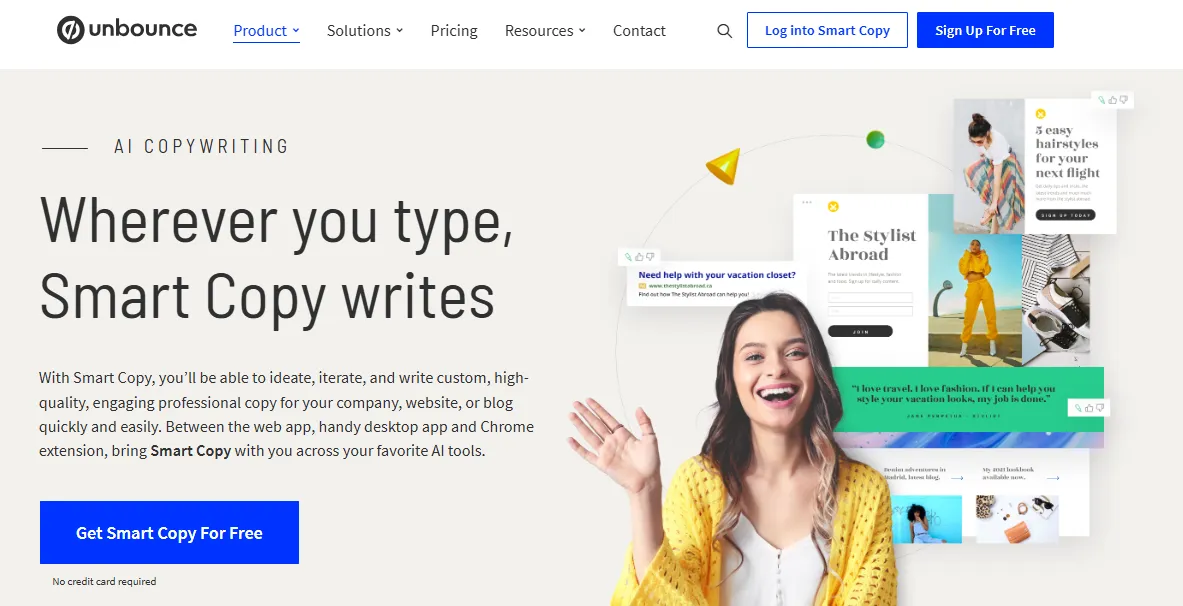This screenshot has width=1183, height=606.
Task: Click yellow X badge on Stylist Abroad card
Action: point(833,207)
